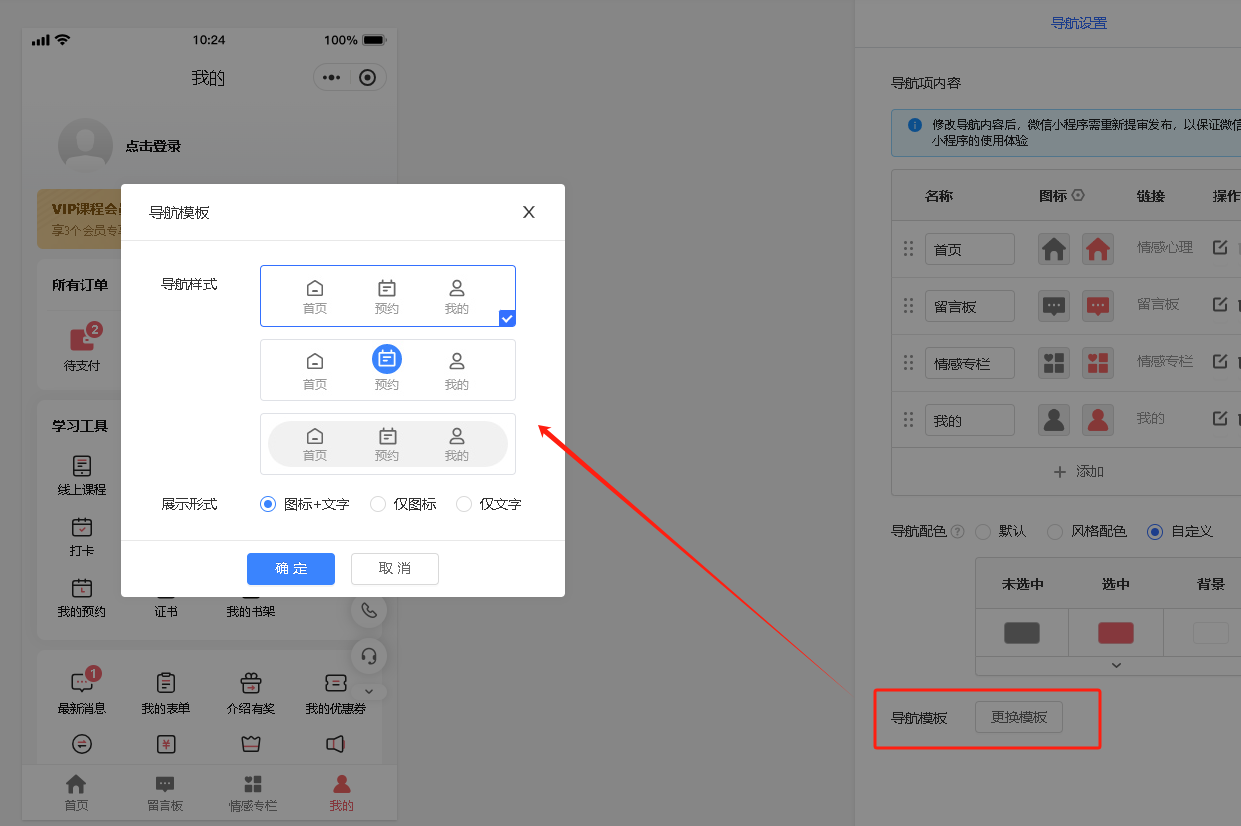Image resolution: width=1241 pixels, height=826 pixels.
Task: Open 我的表单 in the phone preview
Action: tap(166, 694)
